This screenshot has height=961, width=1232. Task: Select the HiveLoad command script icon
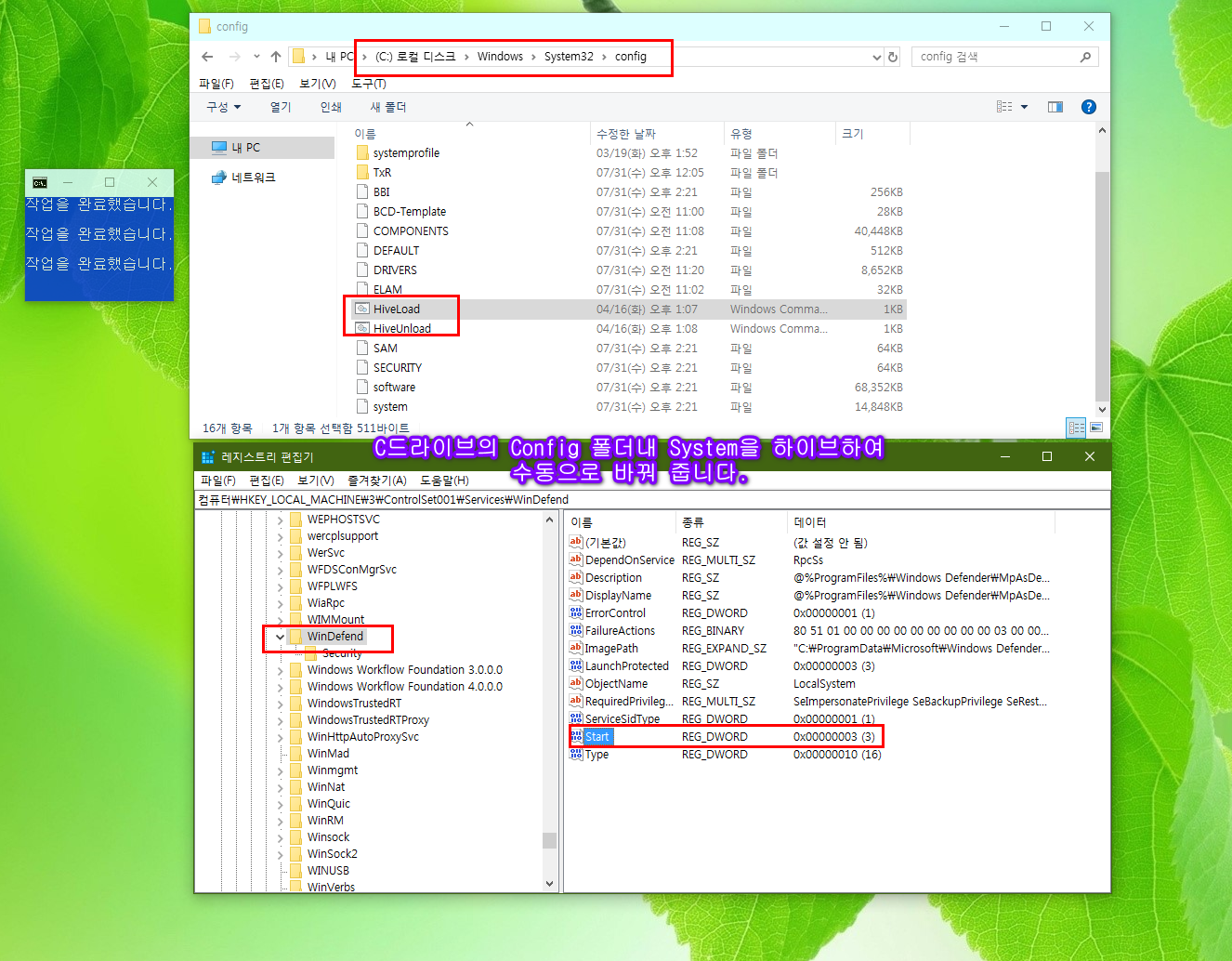point(362,309)
